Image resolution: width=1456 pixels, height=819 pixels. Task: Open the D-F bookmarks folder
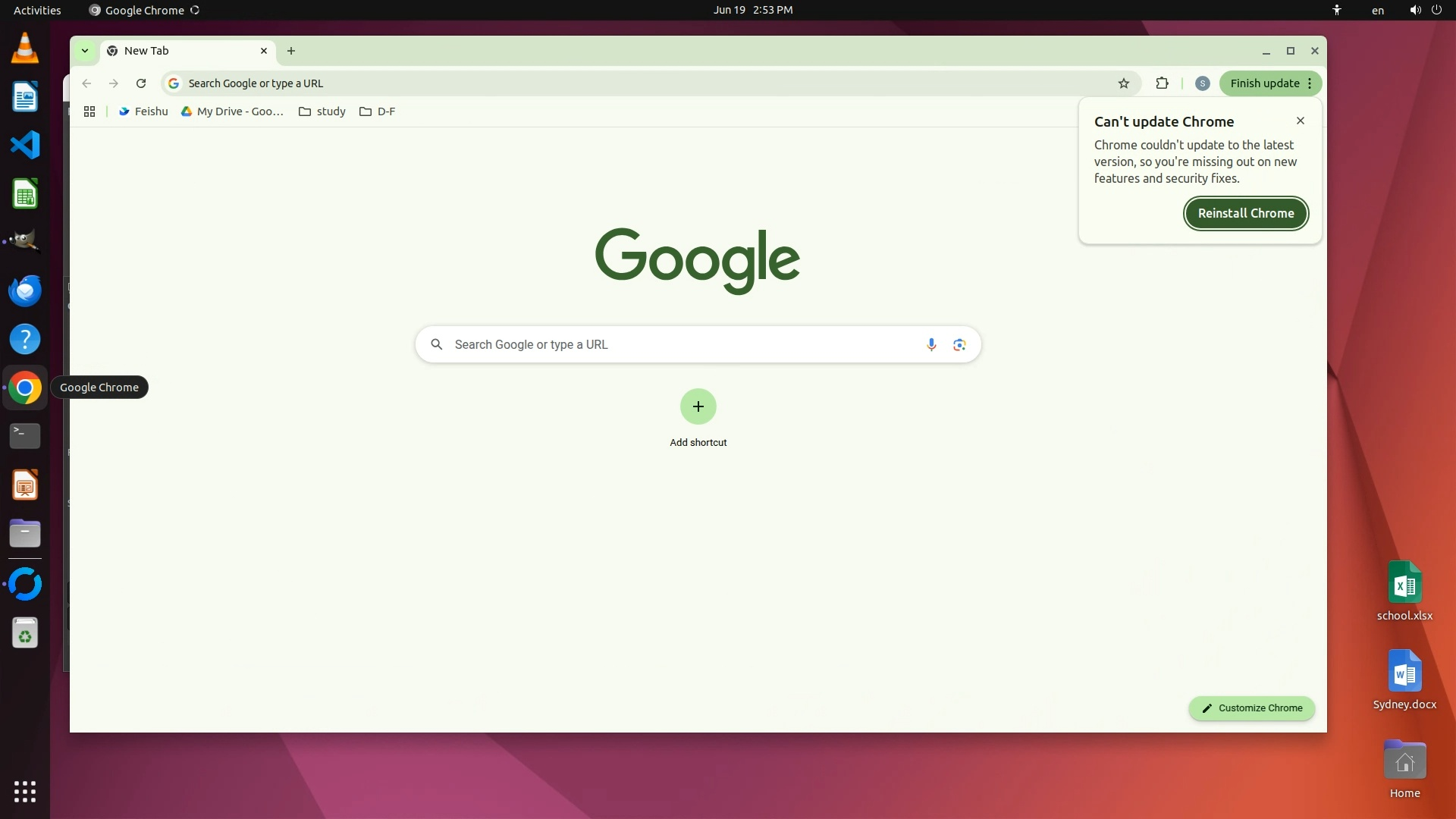pos(378,111)
